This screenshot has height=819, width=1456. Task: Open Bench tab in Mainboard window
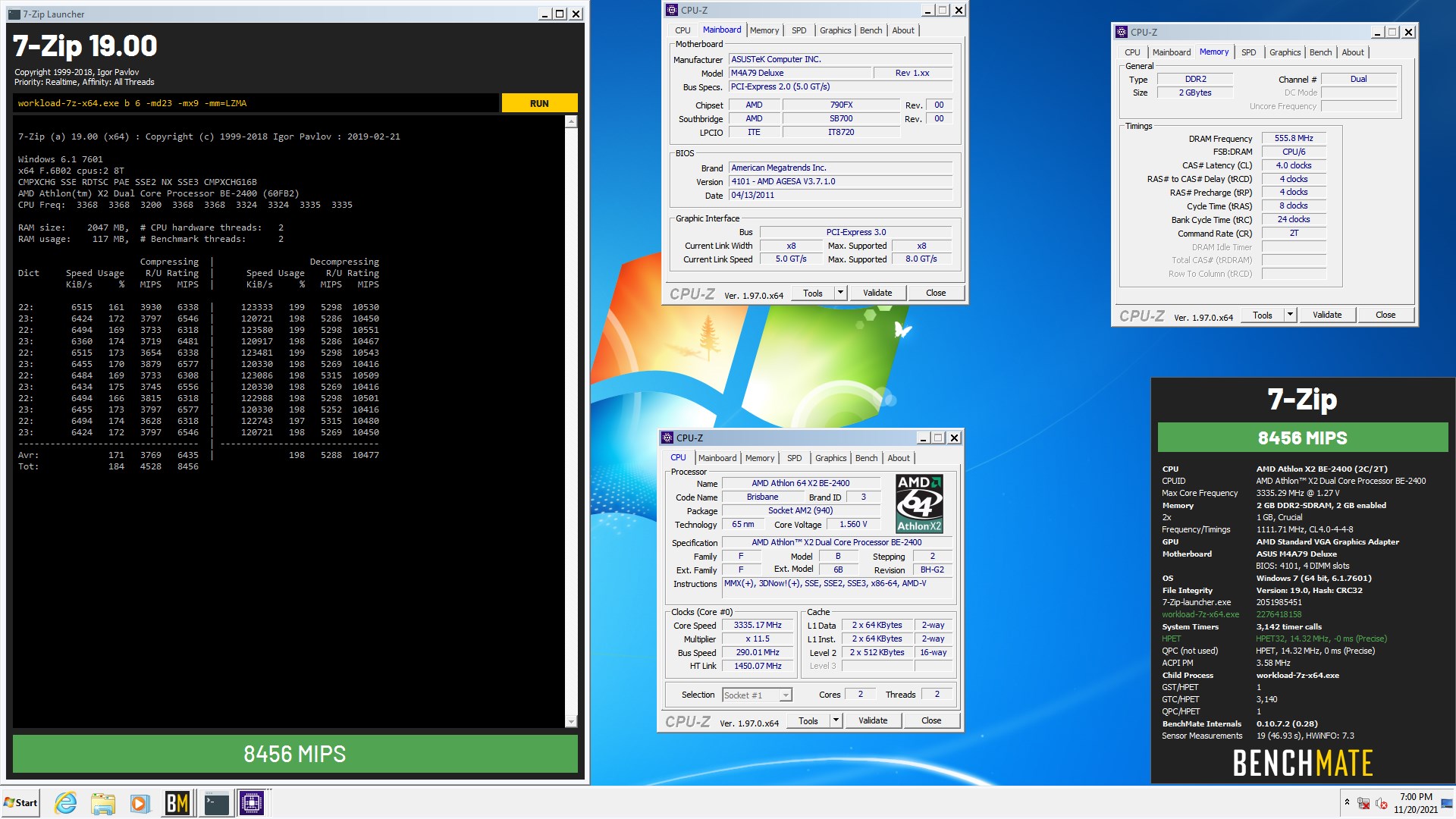pyautogui.click(x=871, y=30)
